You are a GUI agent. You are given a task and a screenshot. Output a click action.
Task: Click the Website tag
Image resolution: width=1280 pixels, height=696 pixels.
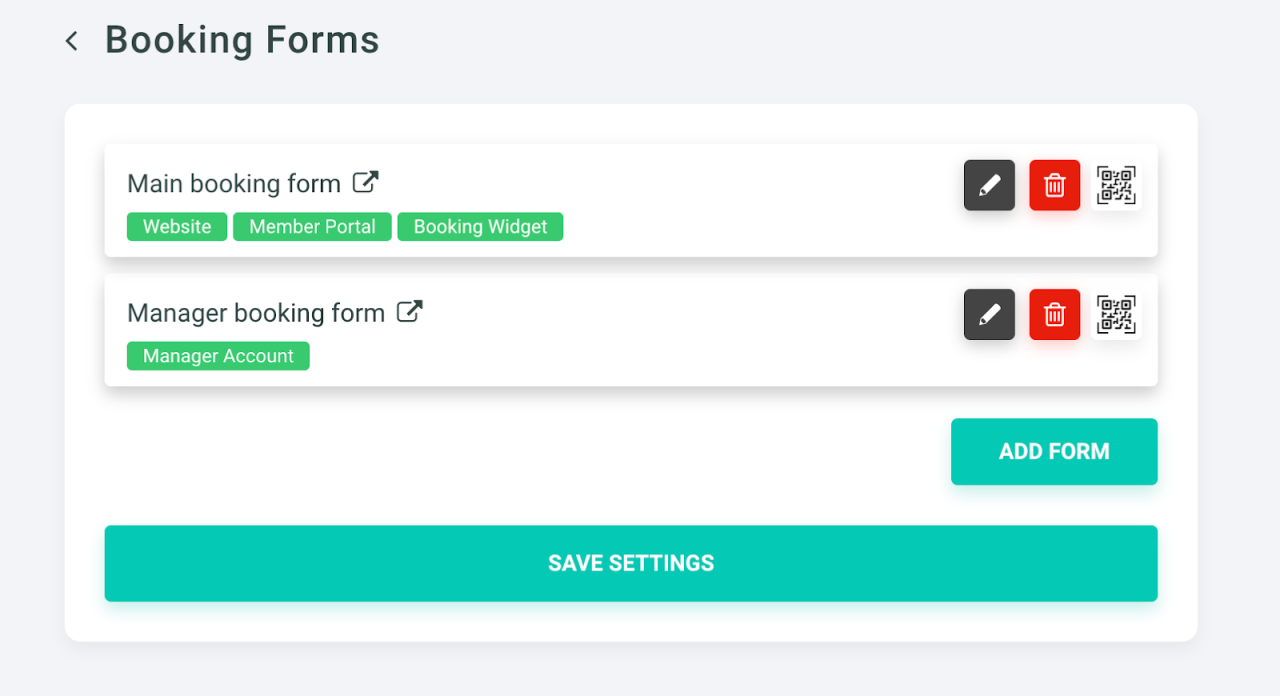pyautogui.click(x=177, y=227)
